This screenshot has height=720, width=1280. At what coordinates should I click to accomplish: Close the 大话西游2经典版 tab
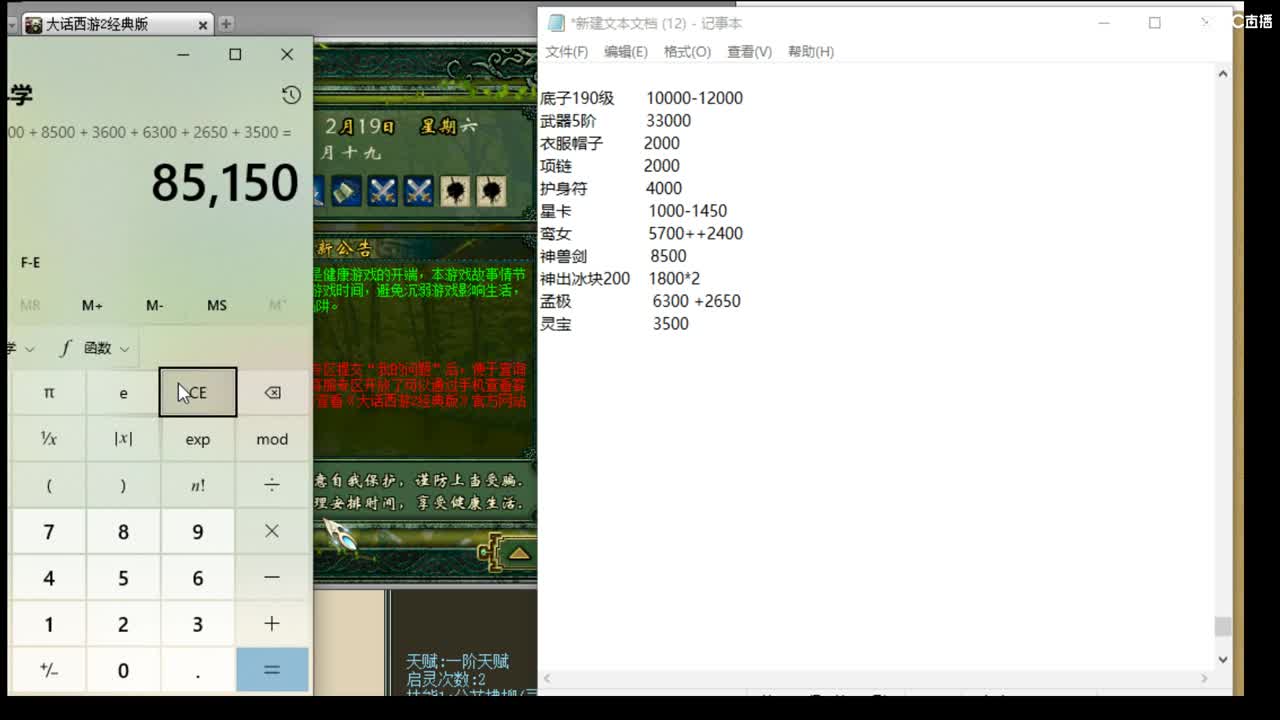[203, 25]
